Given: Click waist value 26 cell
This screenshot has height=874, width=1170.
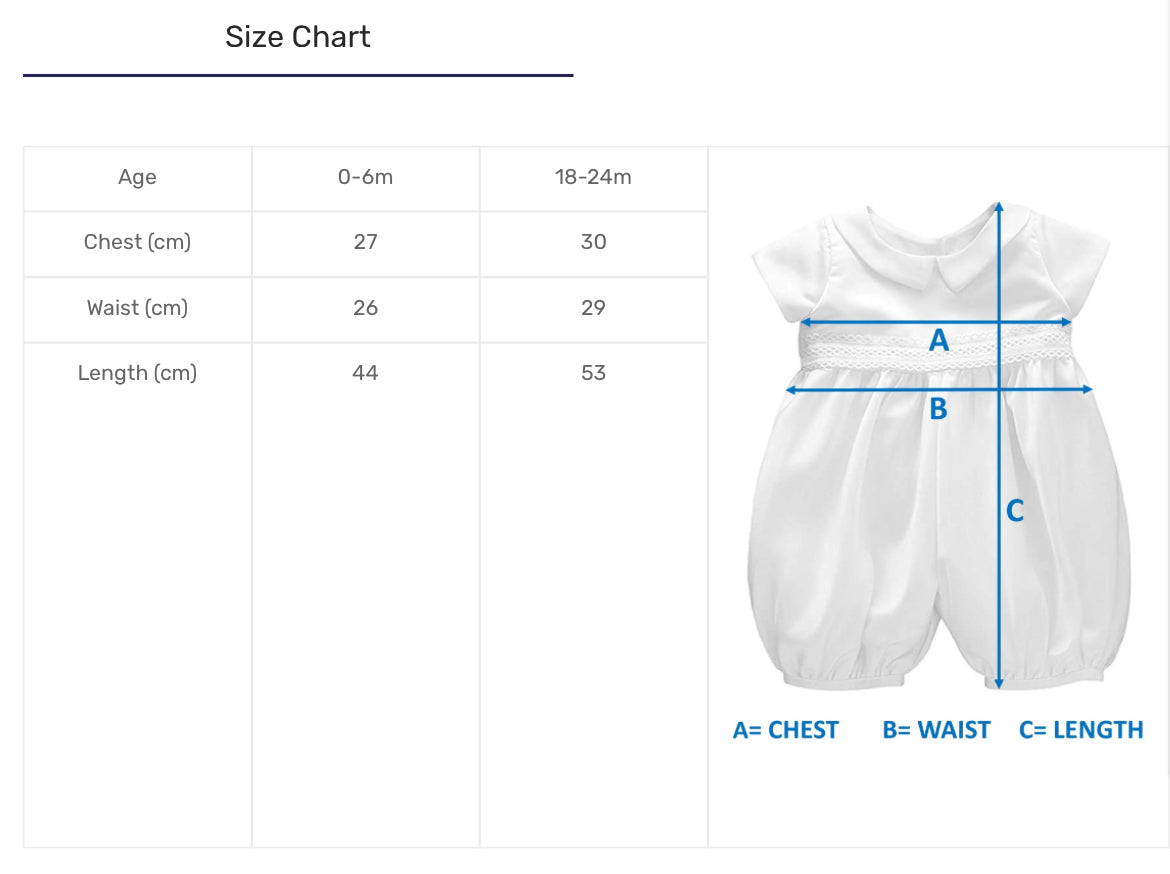Looking at the screenshot, I should (x=365, y=308).
